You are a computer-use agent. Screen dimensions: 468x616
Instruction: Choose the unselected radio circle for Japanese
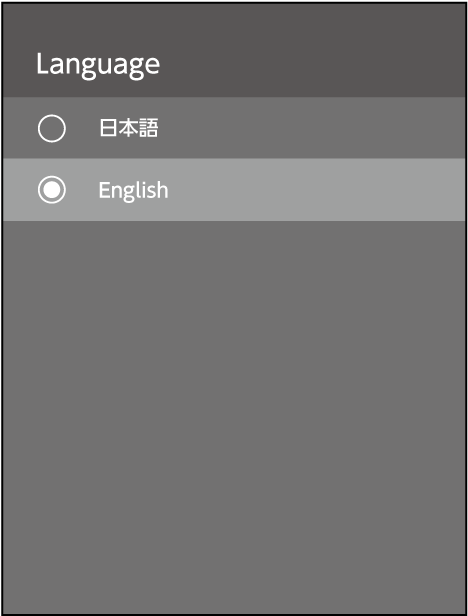pyautogui.click(x=51, y=128)
